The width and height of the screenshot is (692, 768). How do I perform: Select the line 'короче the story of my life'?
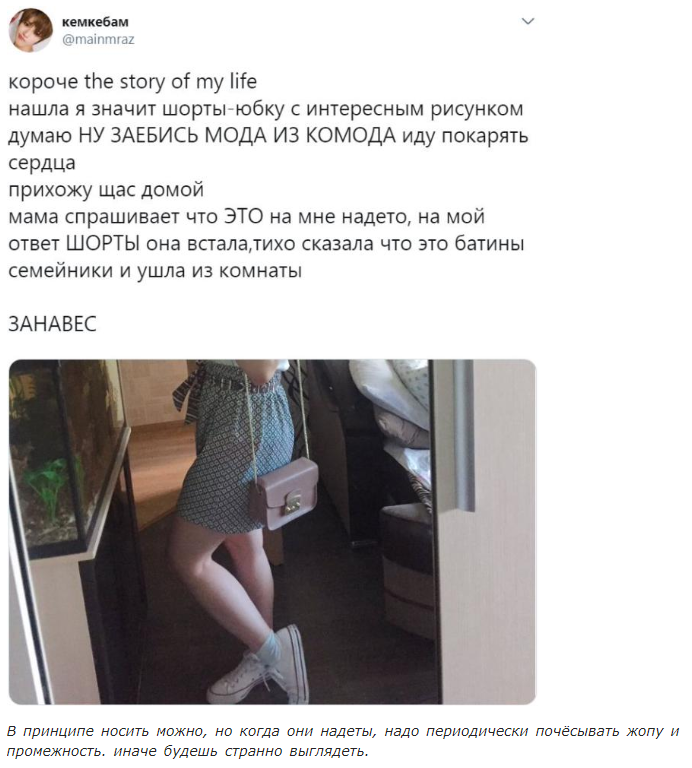click(x=133, y=81)
